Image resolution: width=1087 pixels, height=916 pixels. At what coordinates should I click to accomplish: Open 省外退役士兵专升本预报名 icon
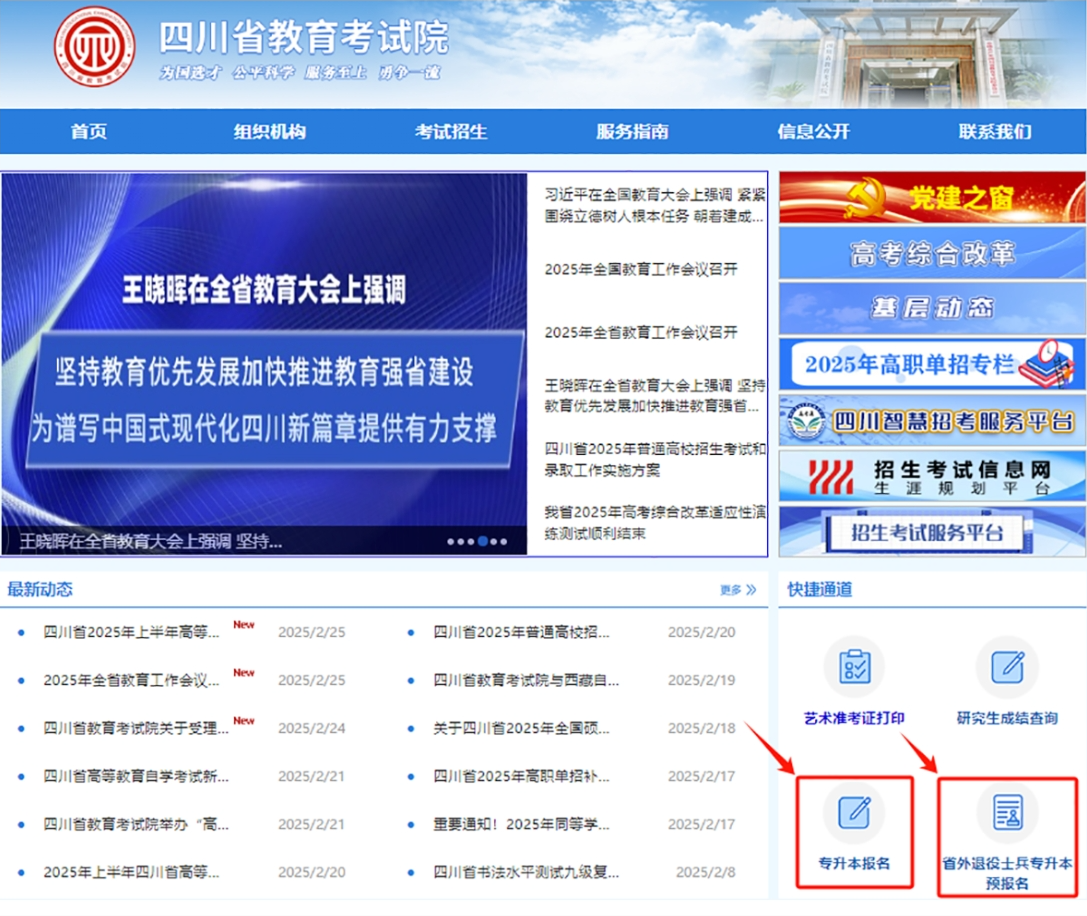1007,813
